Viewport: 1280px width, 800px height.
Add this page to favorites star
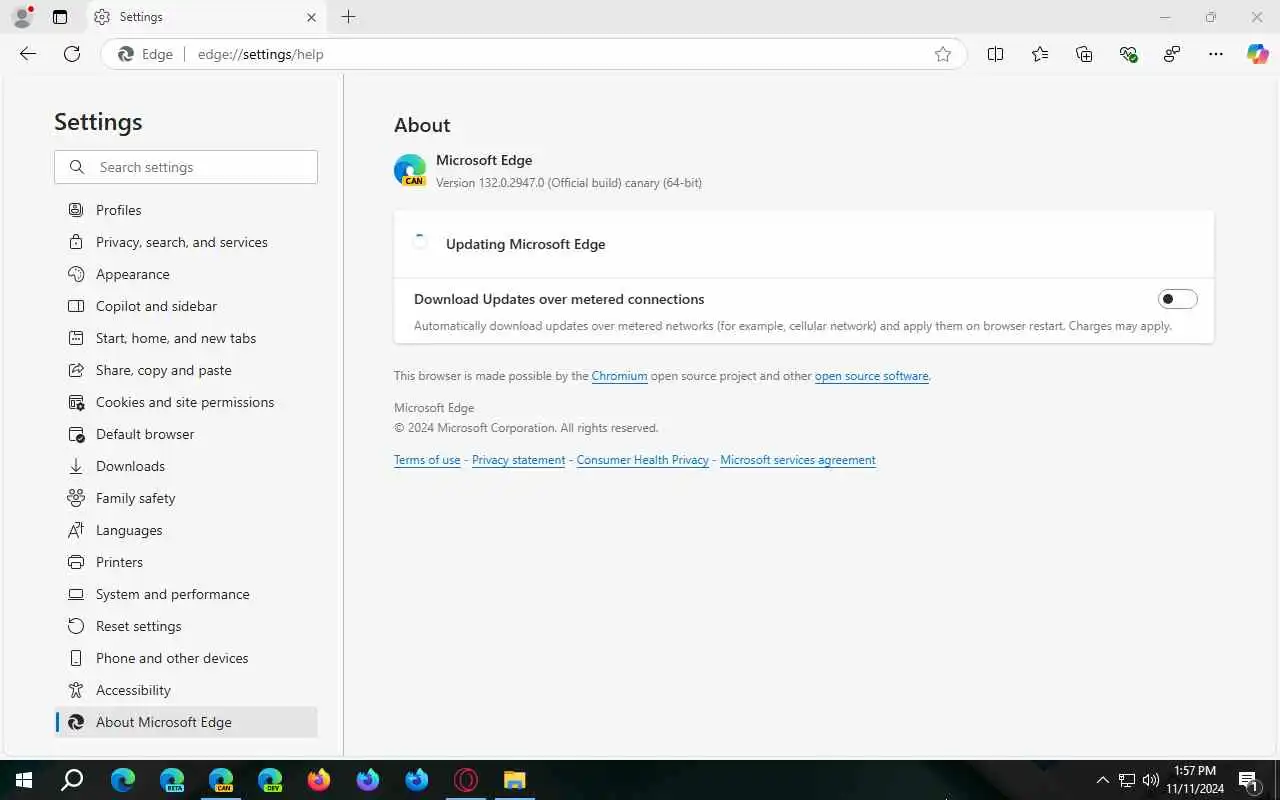click(x=942, y=54)
